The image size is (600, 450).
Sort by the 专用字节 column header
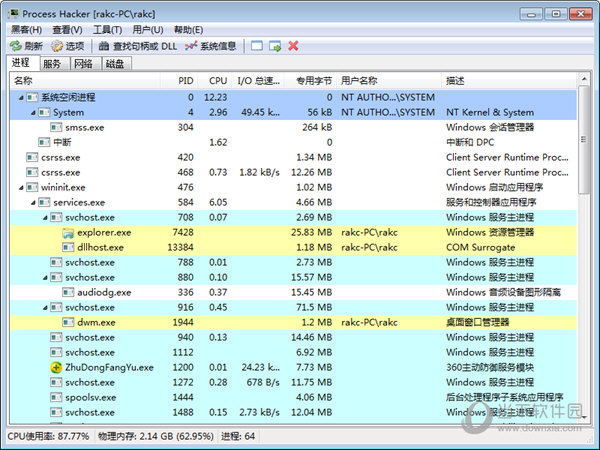[x=310, y=81]
